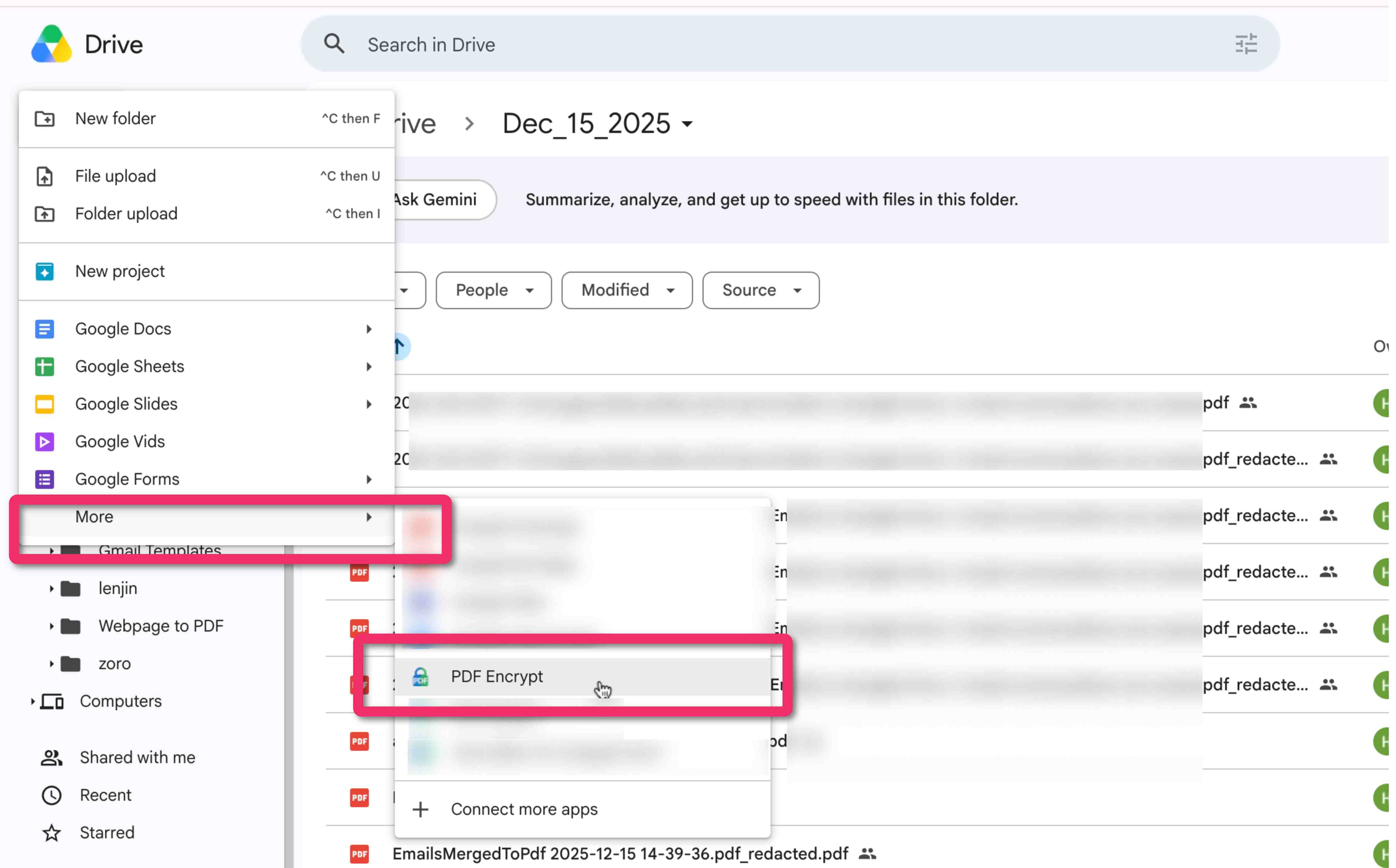Click the lenjin folder icon

[x=70, y=589]
